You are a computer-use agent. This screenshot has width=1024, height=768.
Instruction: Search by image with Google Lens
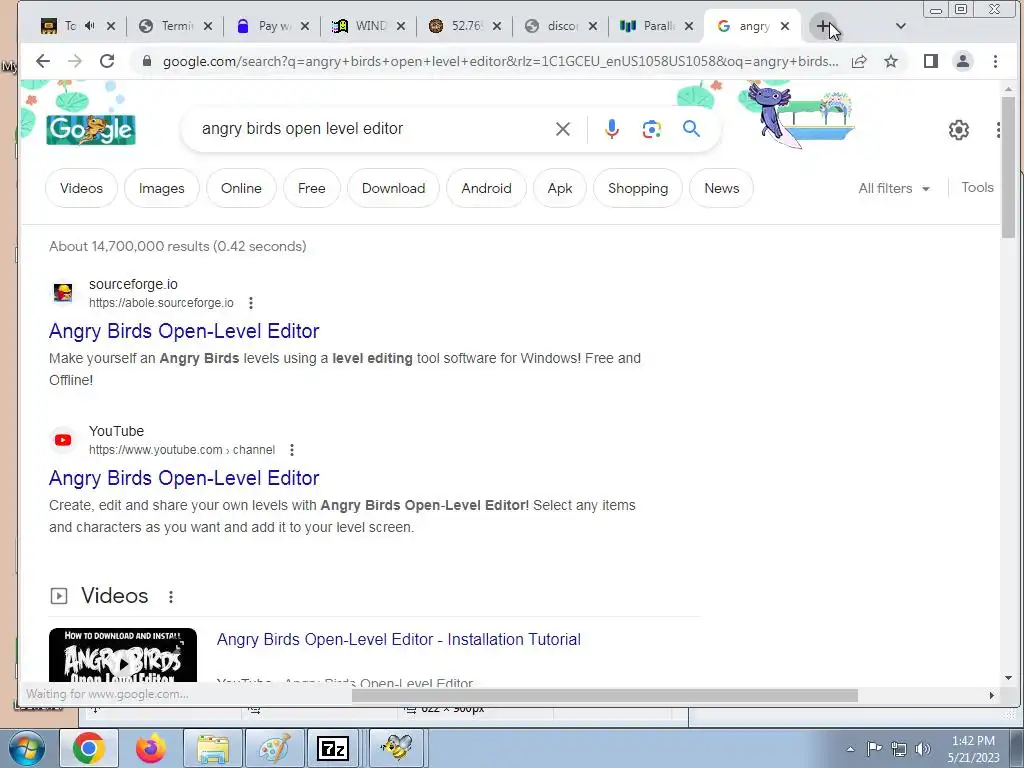[x=651, y=129]
